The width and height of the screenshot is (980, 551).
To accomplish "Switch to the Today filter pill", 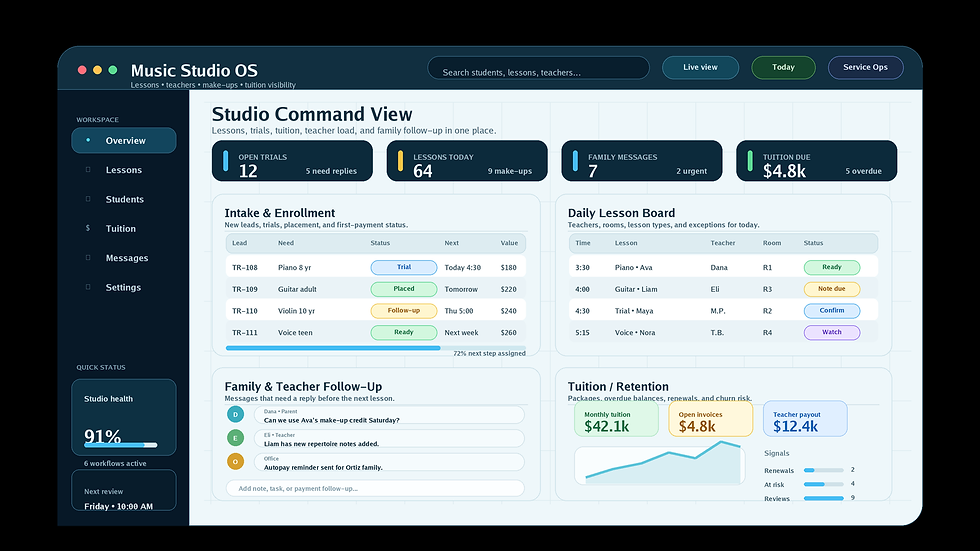I will pyautogui.click(x=783, y=67).
